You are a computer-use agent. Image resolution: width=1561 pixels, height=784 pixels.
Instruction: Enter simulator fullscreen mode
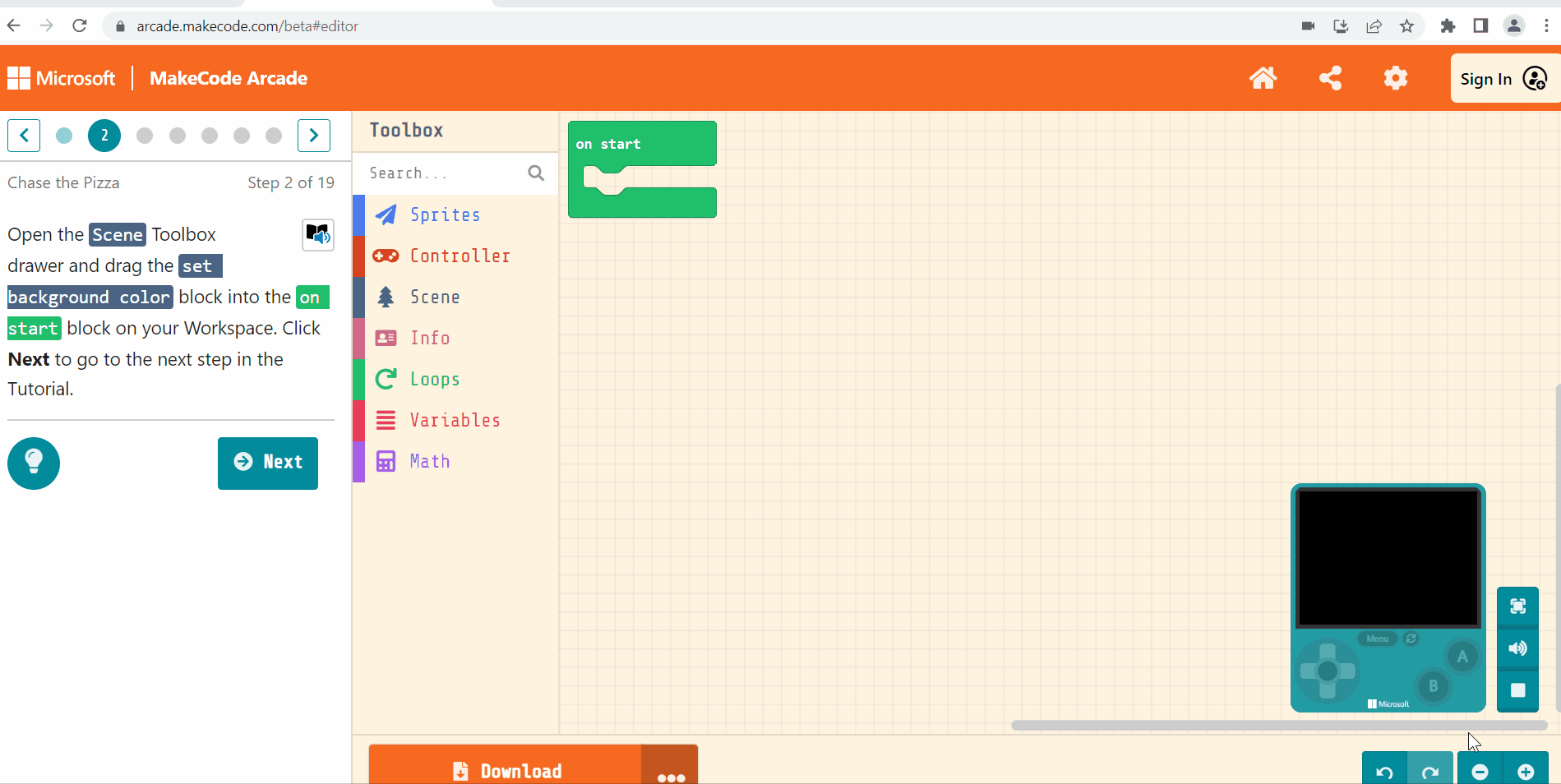(1517, 607)
